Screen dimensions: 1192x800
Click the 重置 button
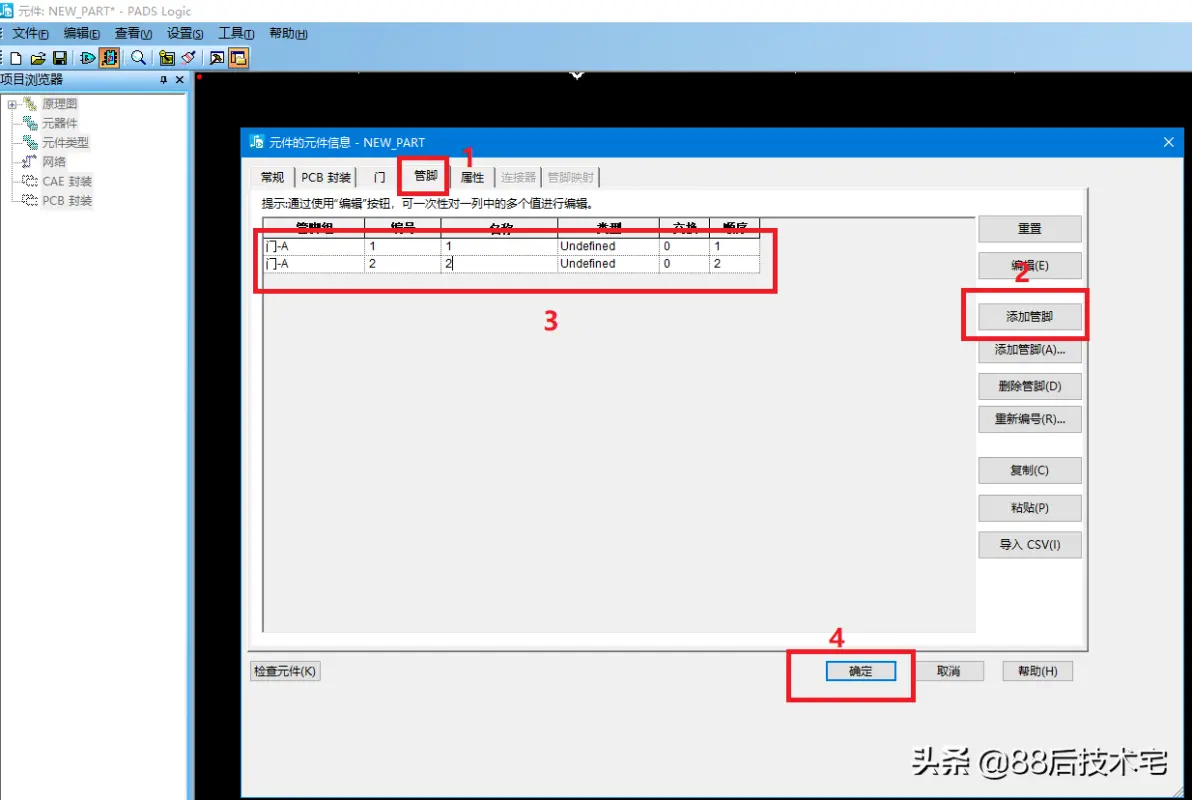point(1029,228)
